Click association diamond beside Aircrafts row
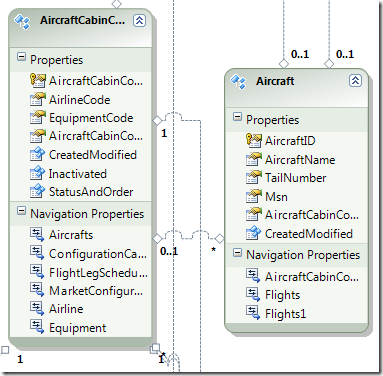The image size is (383, 376). [157, 239]
